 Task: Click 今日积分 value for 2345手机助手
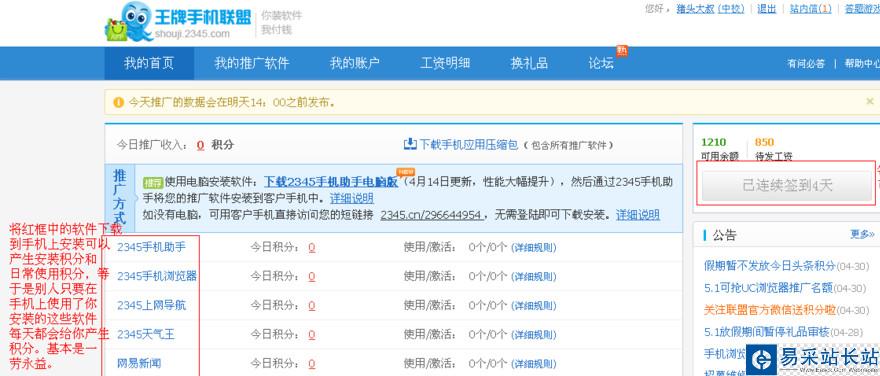pyautogui.click(x=311, y=247)
